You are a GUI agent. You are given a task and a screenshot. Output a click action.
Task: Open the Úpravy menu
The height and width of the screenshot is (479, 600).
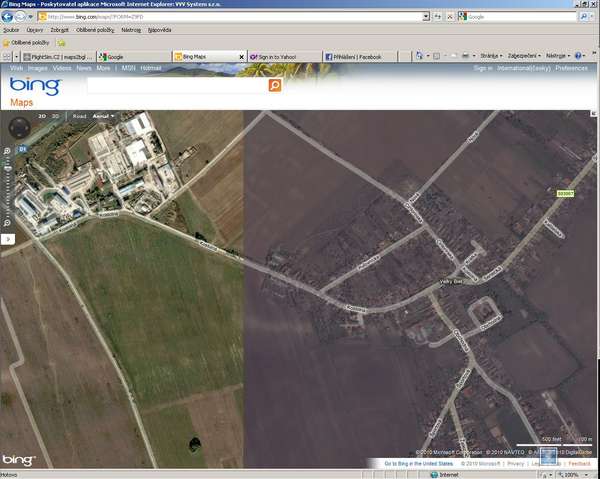pyautogui.click(x=35, y=30)
